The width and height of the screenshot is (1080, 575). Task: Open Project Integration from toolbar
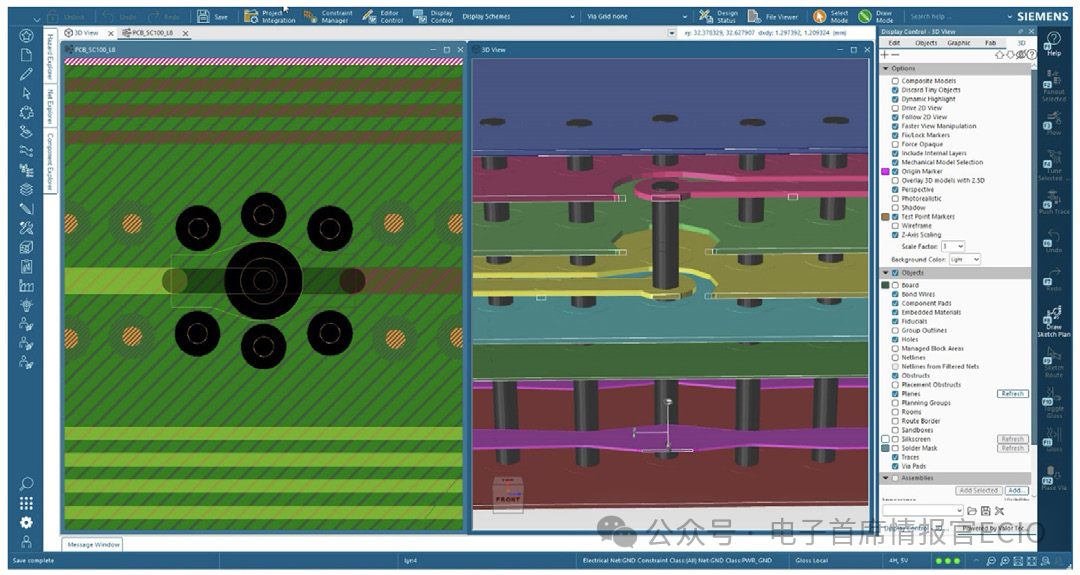pyautogui.click(x=270, y=16)
